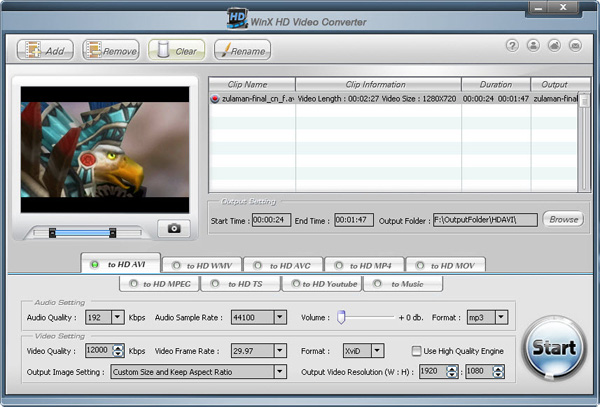Click the Output Folder path field
The height and width of the screenshot is (407, 600).
(x=485, y=220)
